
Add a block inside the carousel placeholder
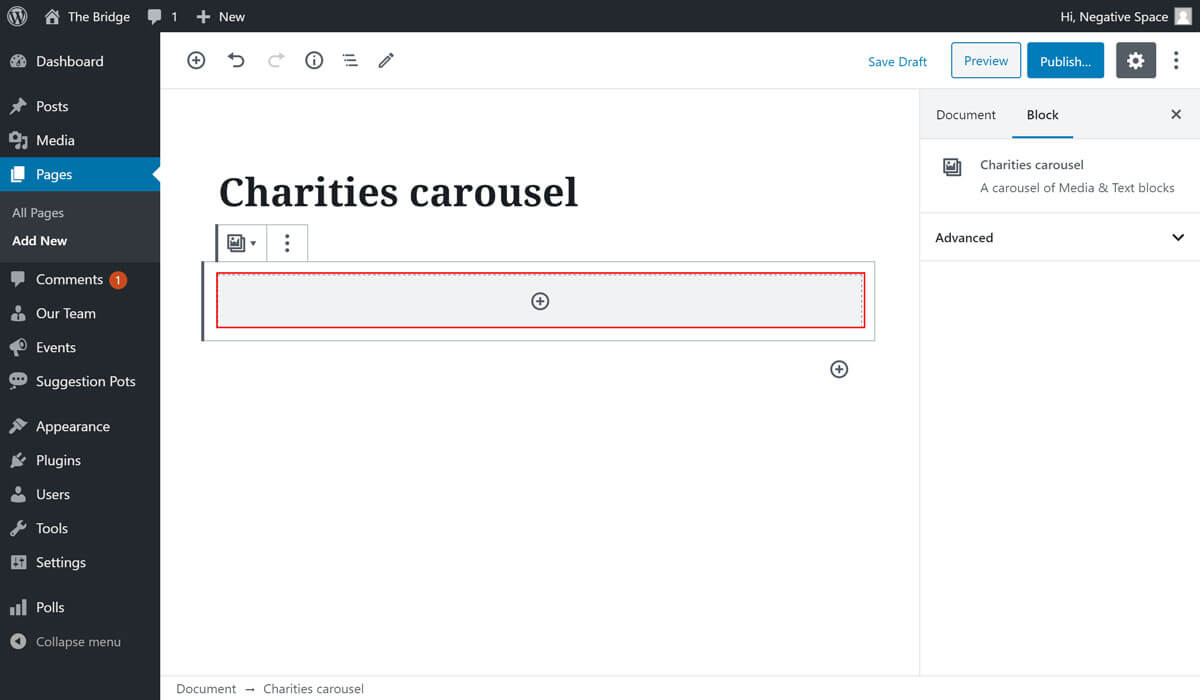540,301
